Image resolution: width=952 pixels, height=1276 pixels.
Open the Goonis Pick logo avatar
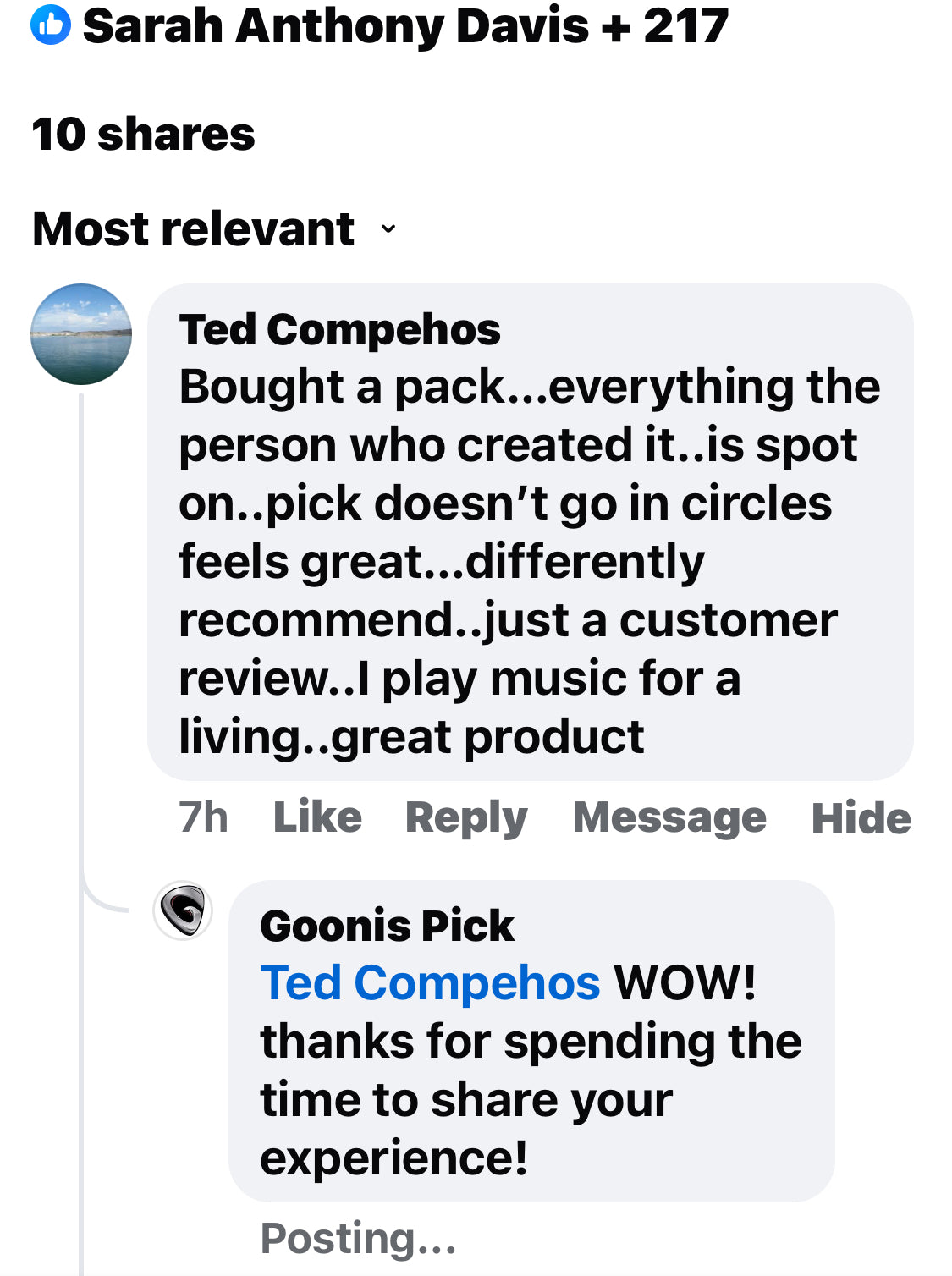coord(183,911)
